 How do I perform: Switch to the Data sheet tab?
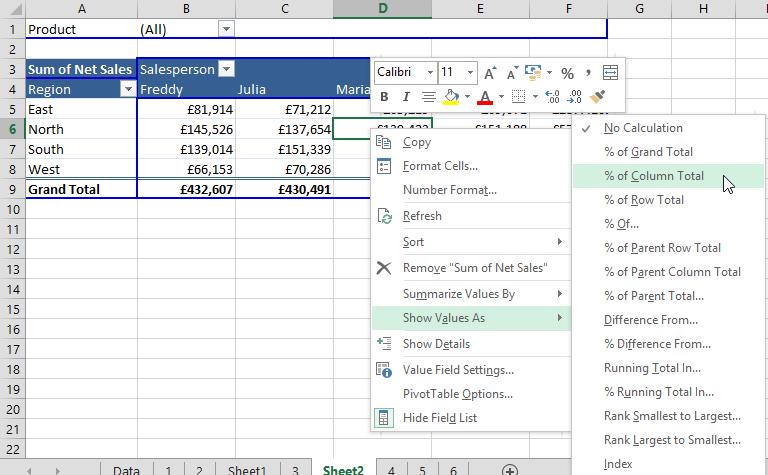click(126, 469)
